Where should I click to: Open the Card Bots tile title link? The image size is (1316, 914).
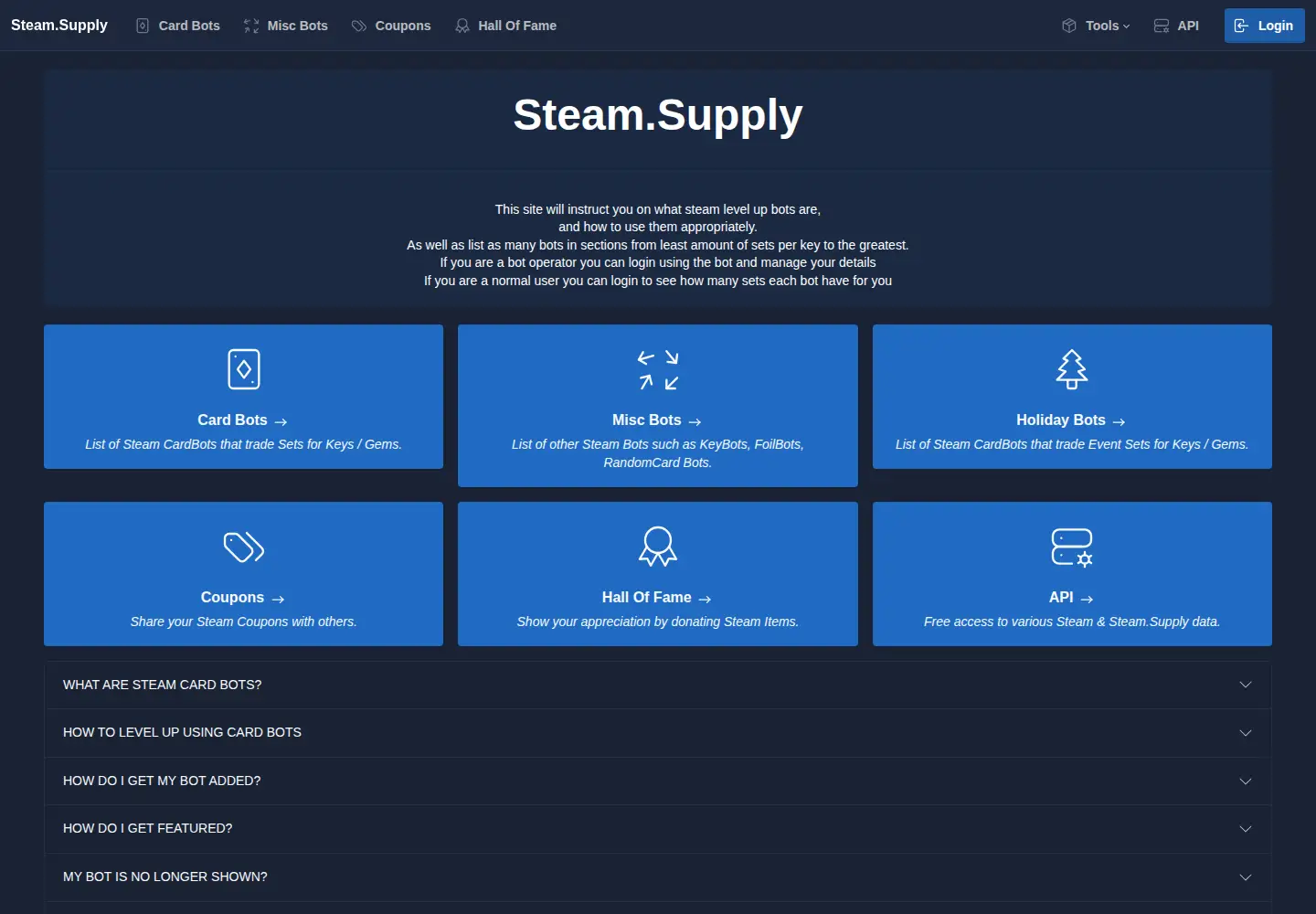(x=242, y=420)
